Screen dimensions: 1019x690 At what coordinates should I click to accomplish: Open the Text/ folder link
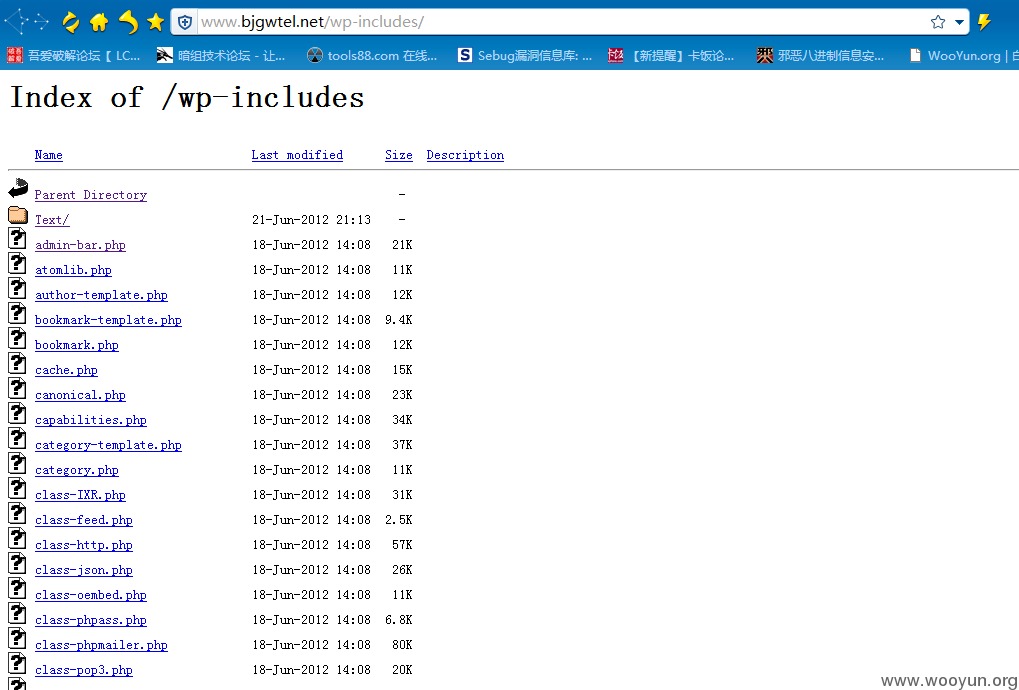click(x=52, y=220)
